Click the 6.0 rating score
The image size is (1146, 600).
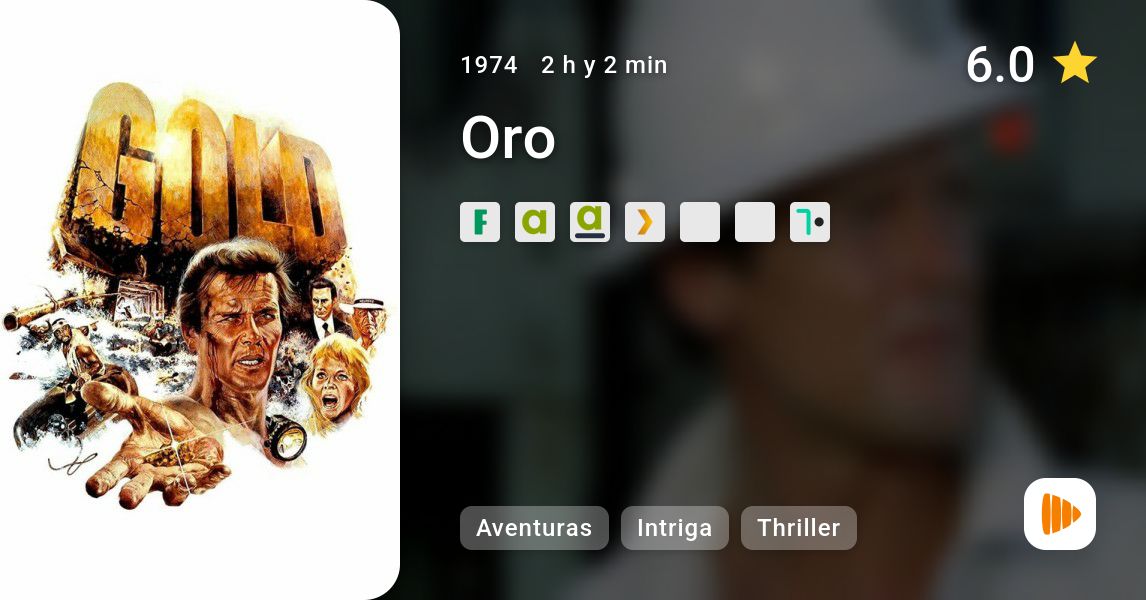(1000, 64)
